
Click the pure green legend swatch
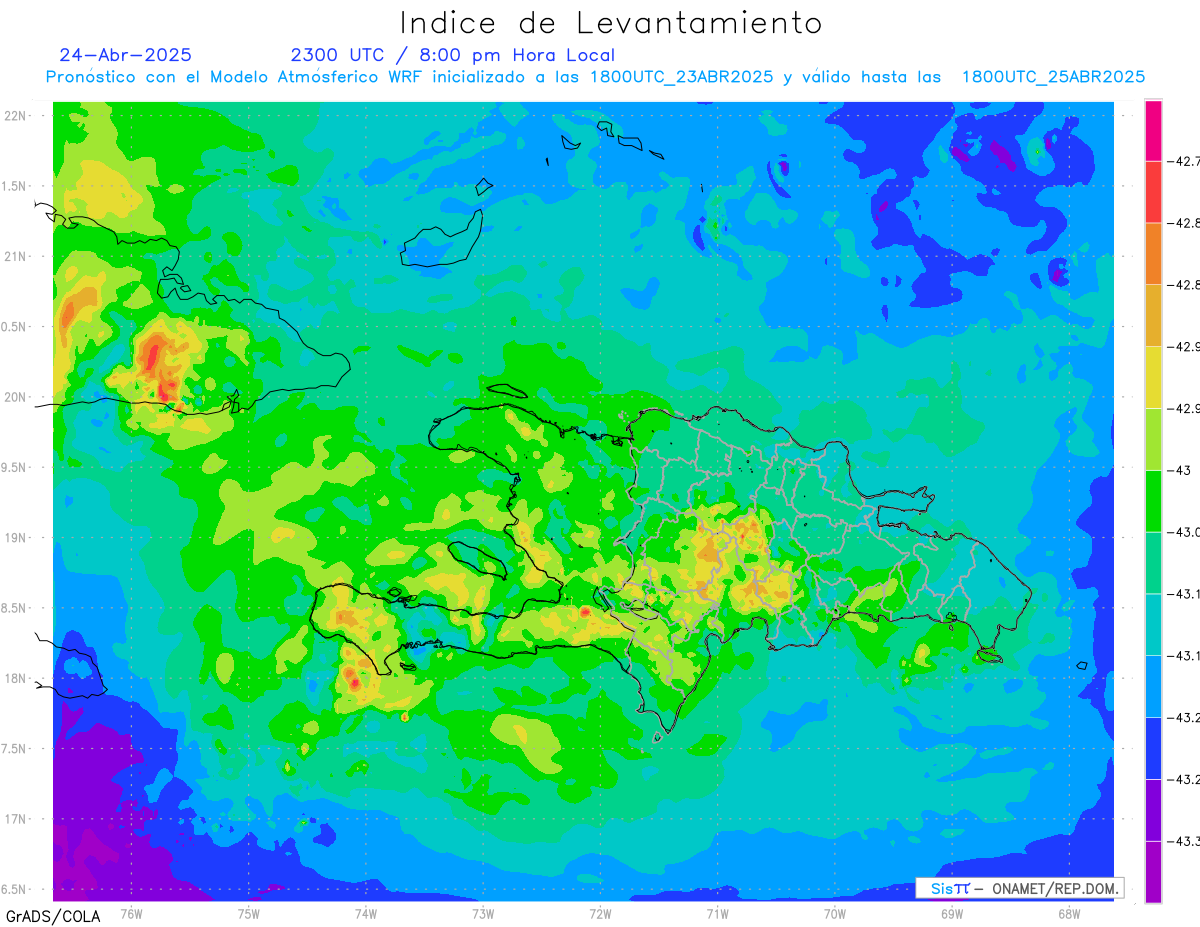click(1153, 501)
